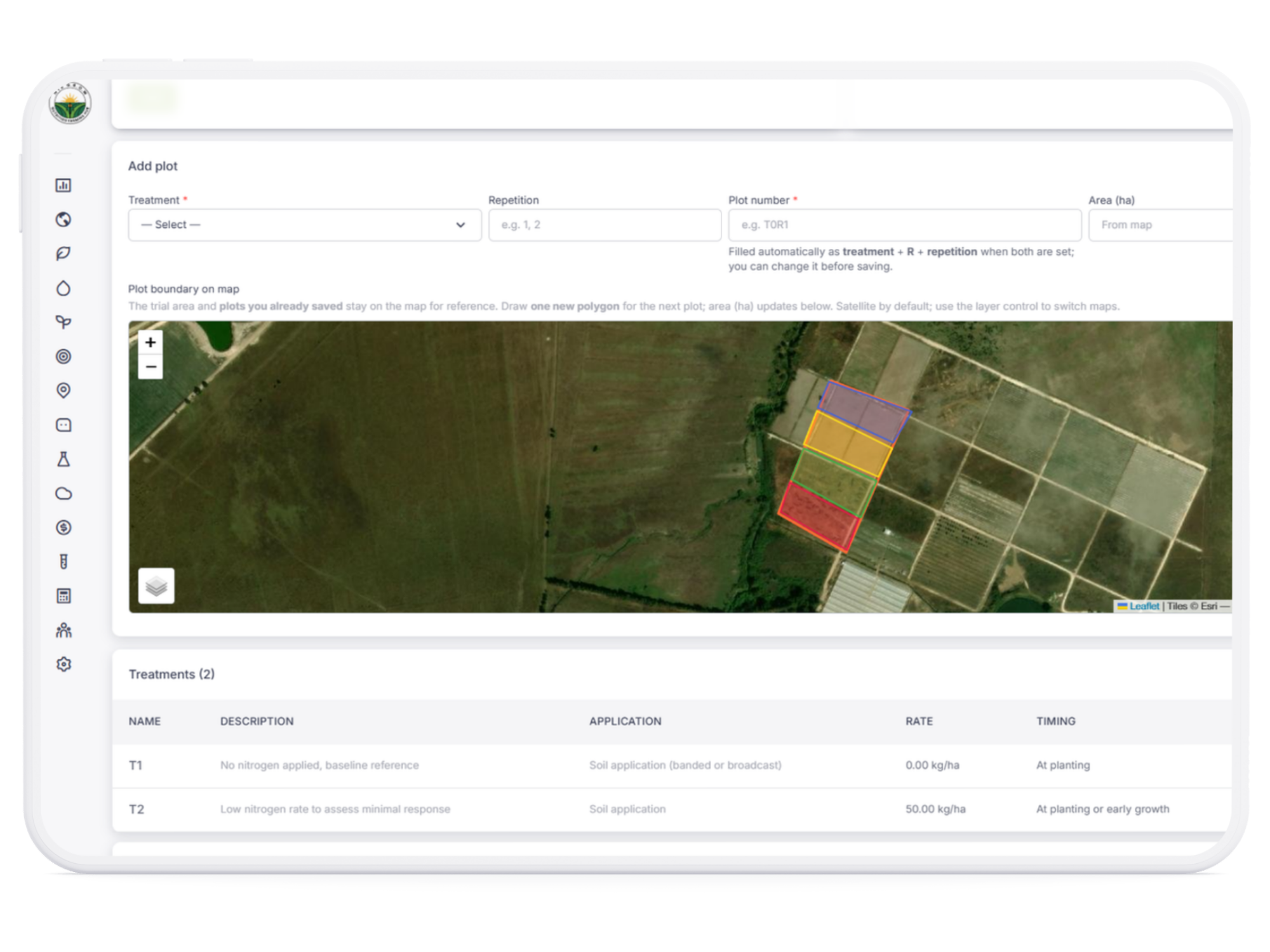Click "At planting or early growth" timing

click(1102, 809)
